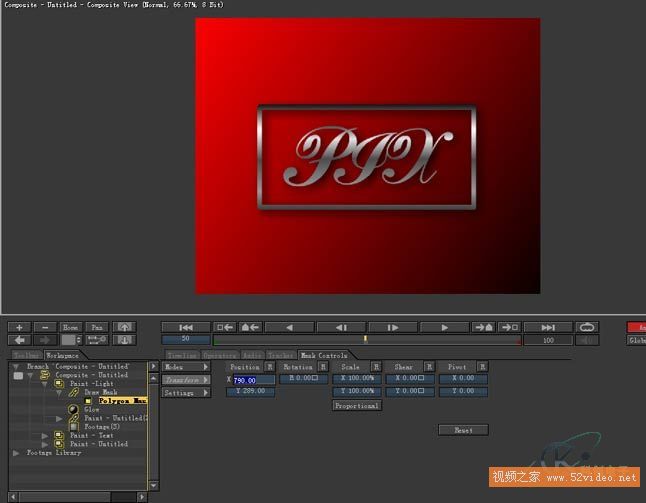Open the schematic view icon
The width and height of the screenshot is (646, 503).
coord(97,340)
